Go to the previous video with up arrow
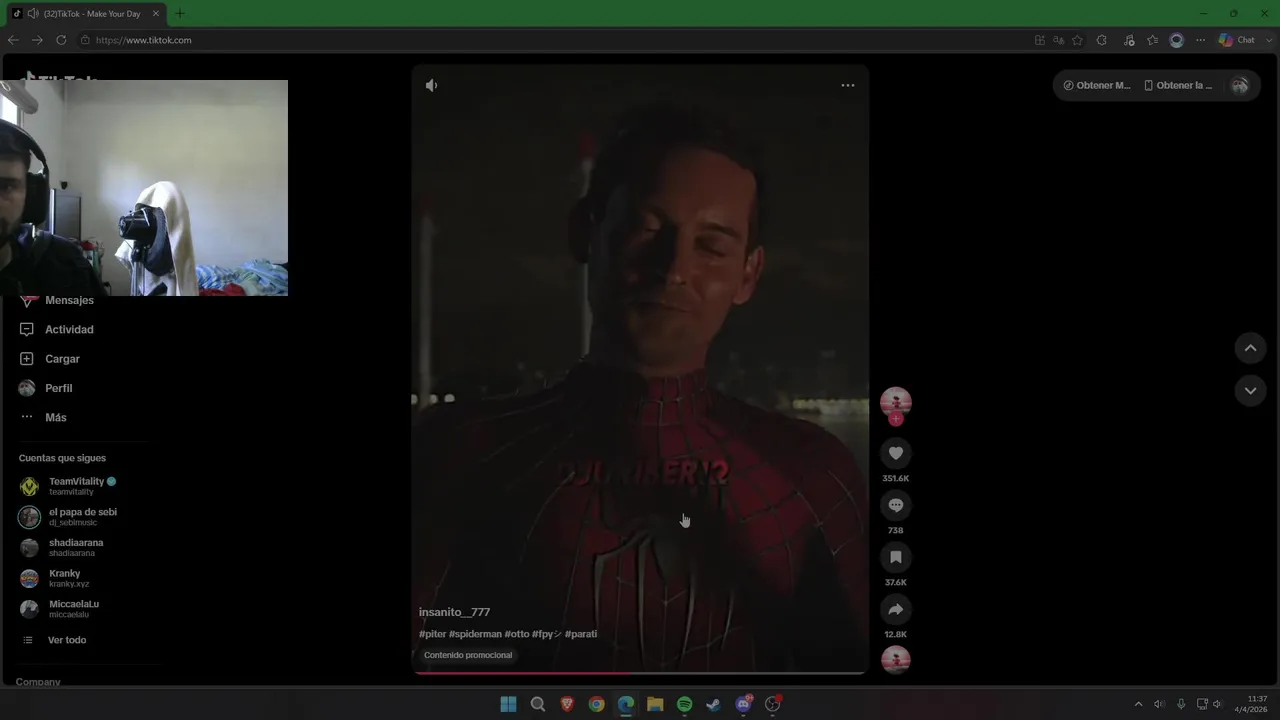The image size is (1280, 720). 1250,348
